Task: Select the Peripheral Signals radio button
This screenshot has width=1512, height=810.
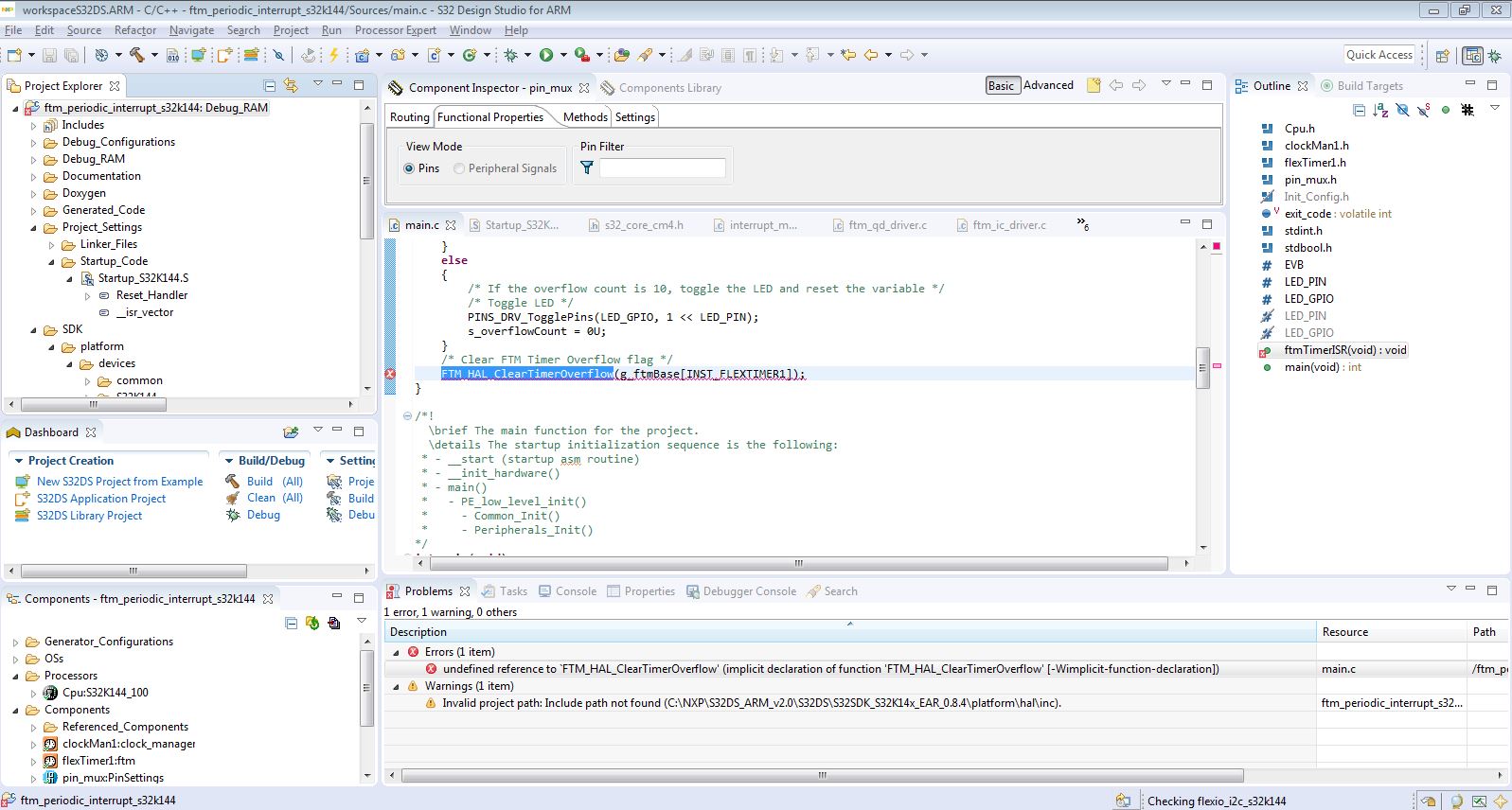Action: tap(459, 168)
